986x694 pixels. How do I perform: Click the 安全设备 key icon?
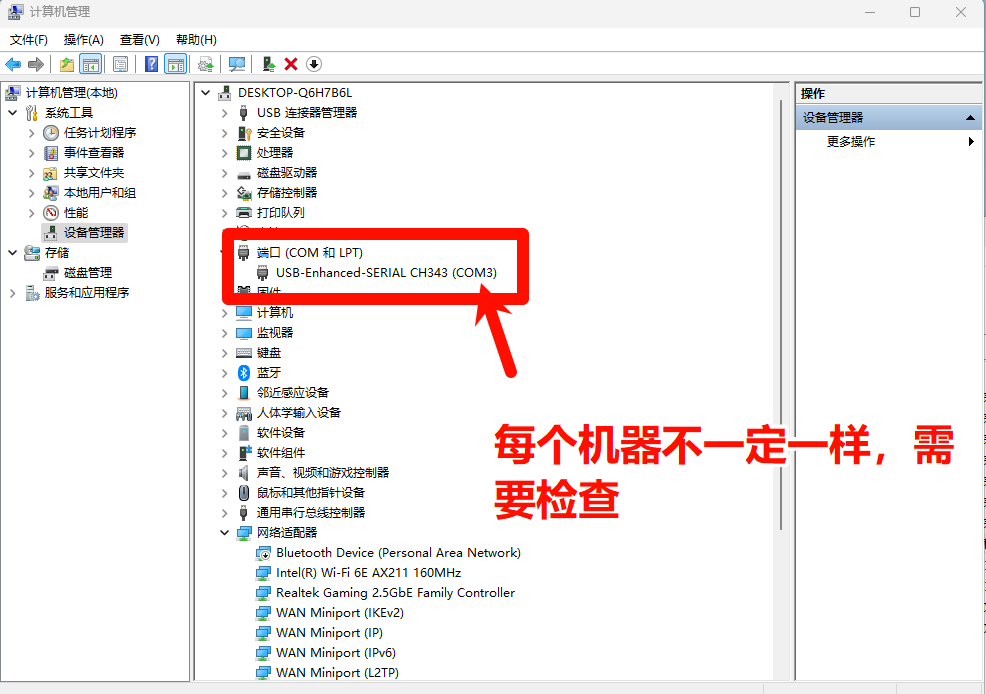point(244,133)
